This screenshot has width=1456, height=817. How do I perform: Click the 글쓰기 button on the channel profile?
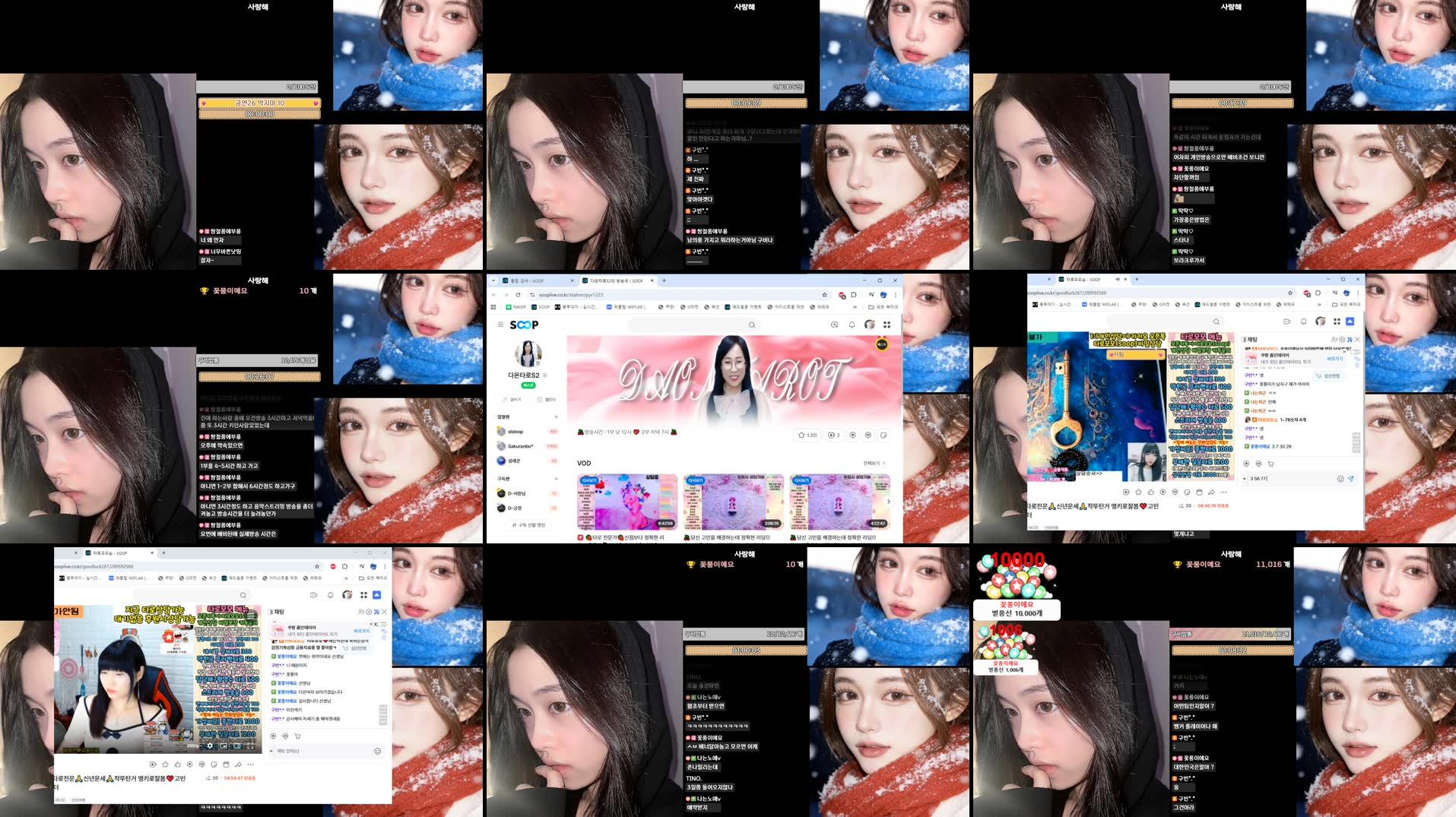[510, 400]
